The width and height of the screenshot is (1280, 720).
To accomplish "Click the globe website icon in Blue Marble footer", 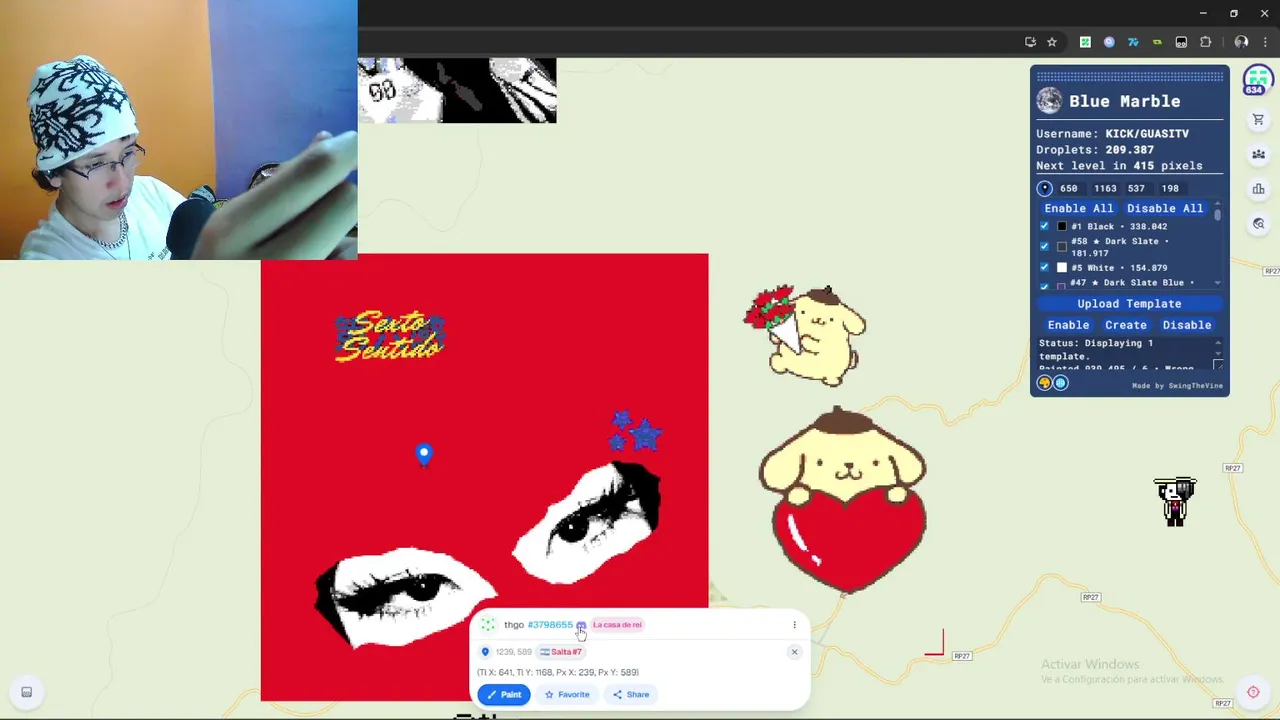I will (1061, 383).
